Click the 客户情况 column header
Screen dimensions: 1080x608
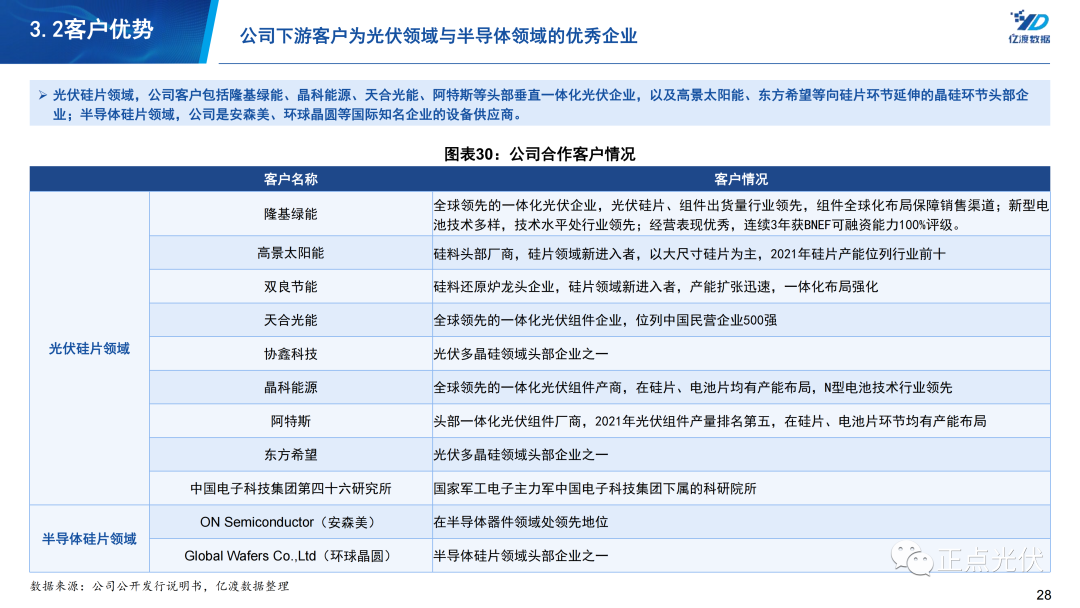[741, 179]
